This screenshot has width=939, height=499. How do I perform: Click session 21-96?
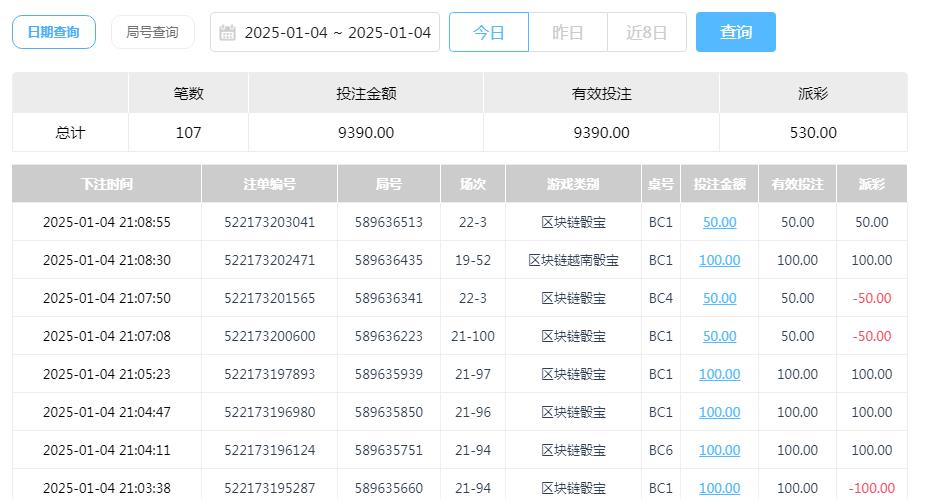tap(473, 412)
